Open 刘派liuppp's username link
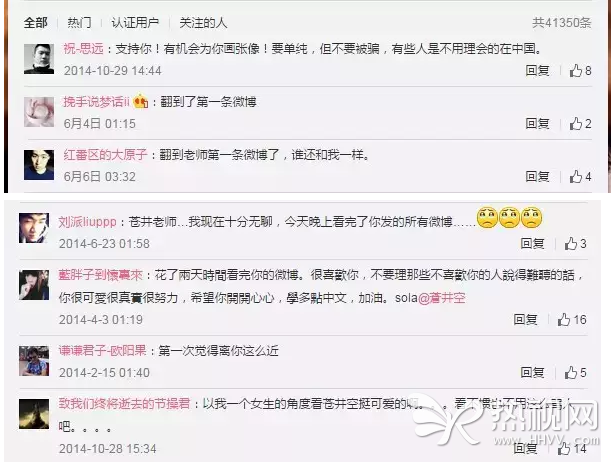Screen dimensions: 613x463 click(88, 222)
